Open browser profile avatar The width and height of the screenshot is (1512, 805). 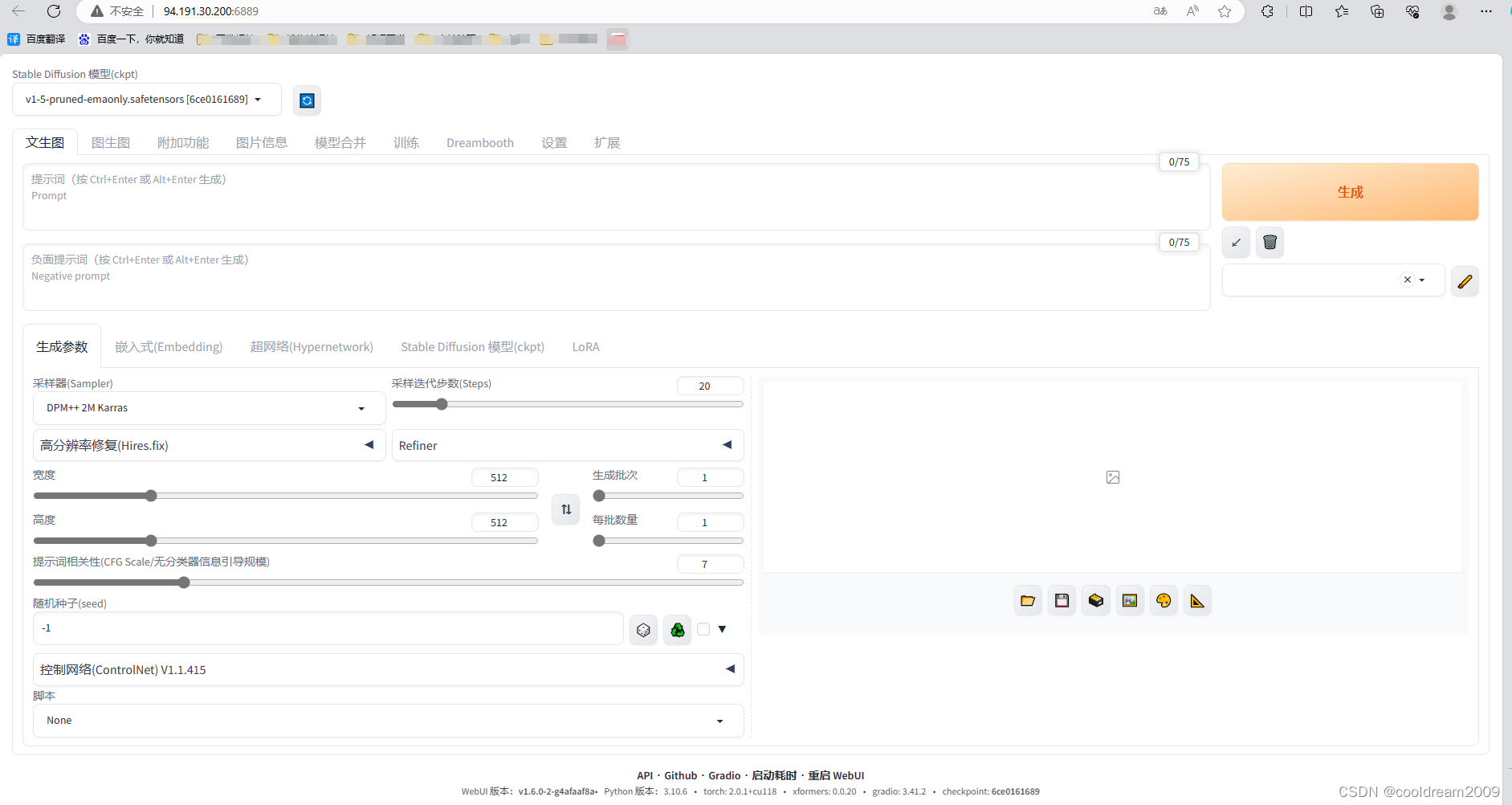pos(1449,11)
